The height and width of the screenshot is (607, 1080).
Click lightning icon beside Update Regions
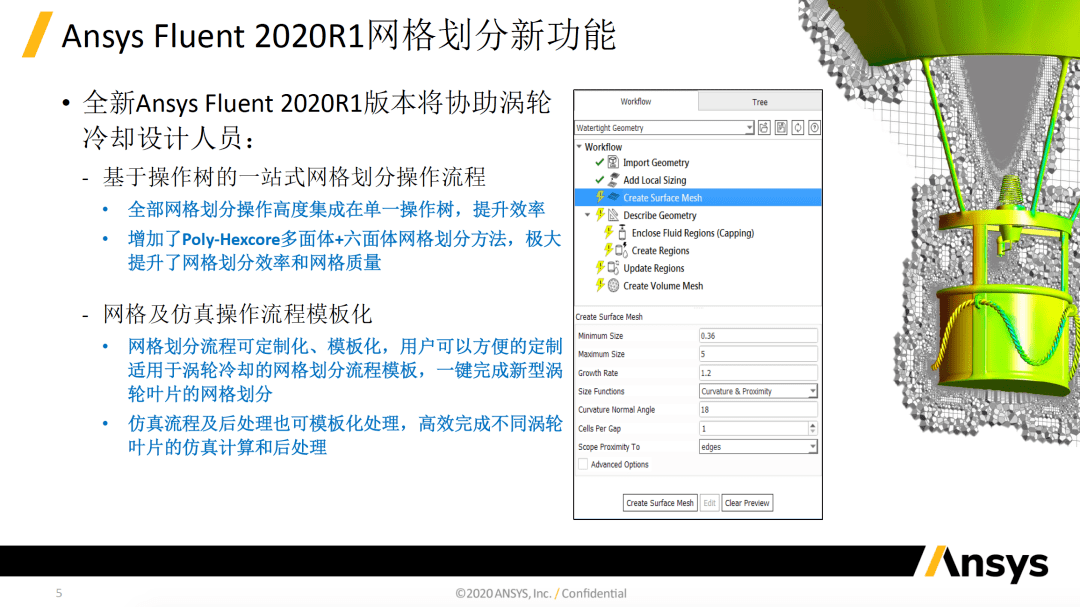tap(600, 267)
